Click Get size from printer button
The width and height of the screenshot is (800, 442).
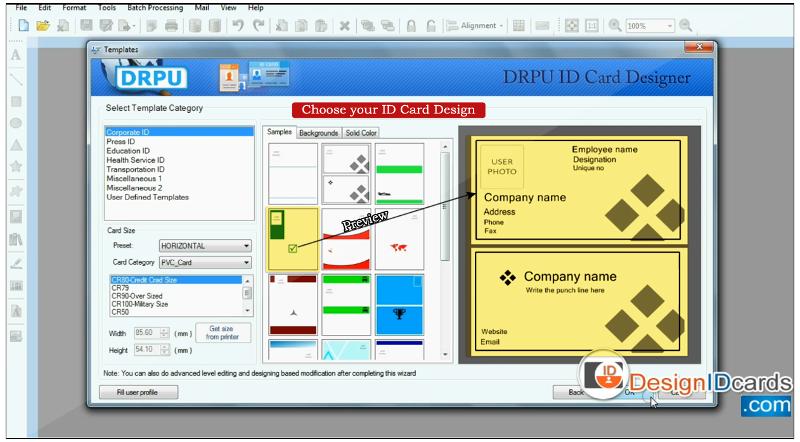[223, 333]
